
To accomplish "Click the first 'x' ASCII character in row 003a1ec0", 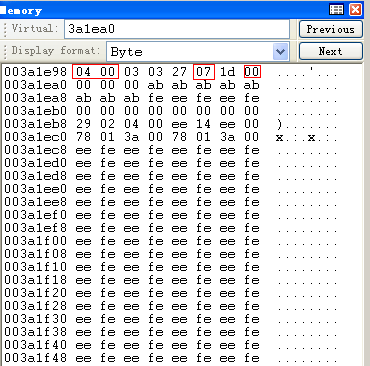I will tap(279, 137).
